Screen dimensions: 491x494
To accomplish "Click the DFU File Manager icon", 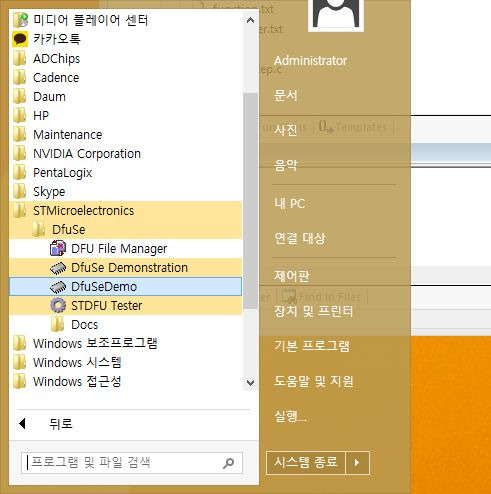I will [58, 248].
